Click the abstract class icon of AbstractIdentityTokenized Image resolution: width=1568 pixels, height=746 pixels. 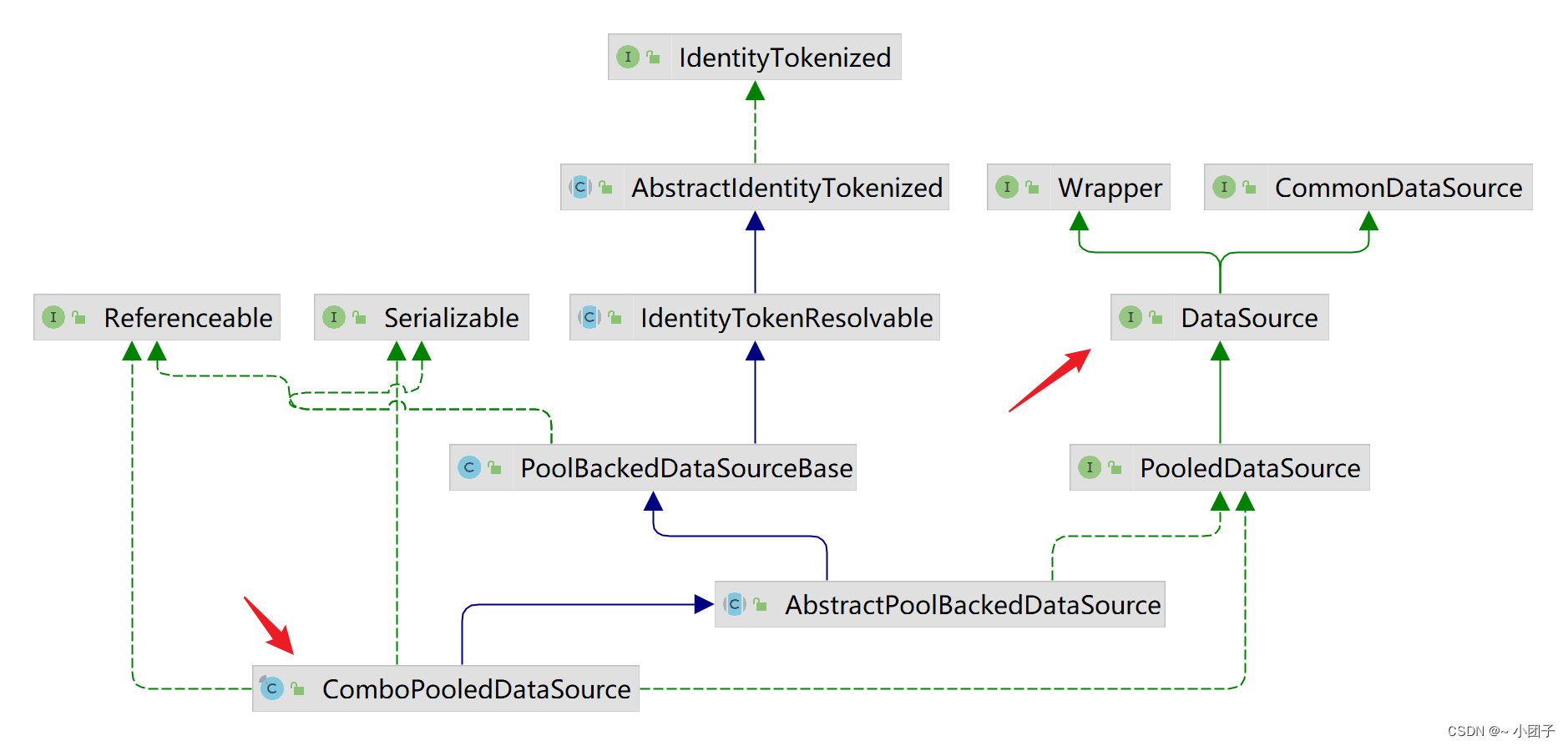580,187
